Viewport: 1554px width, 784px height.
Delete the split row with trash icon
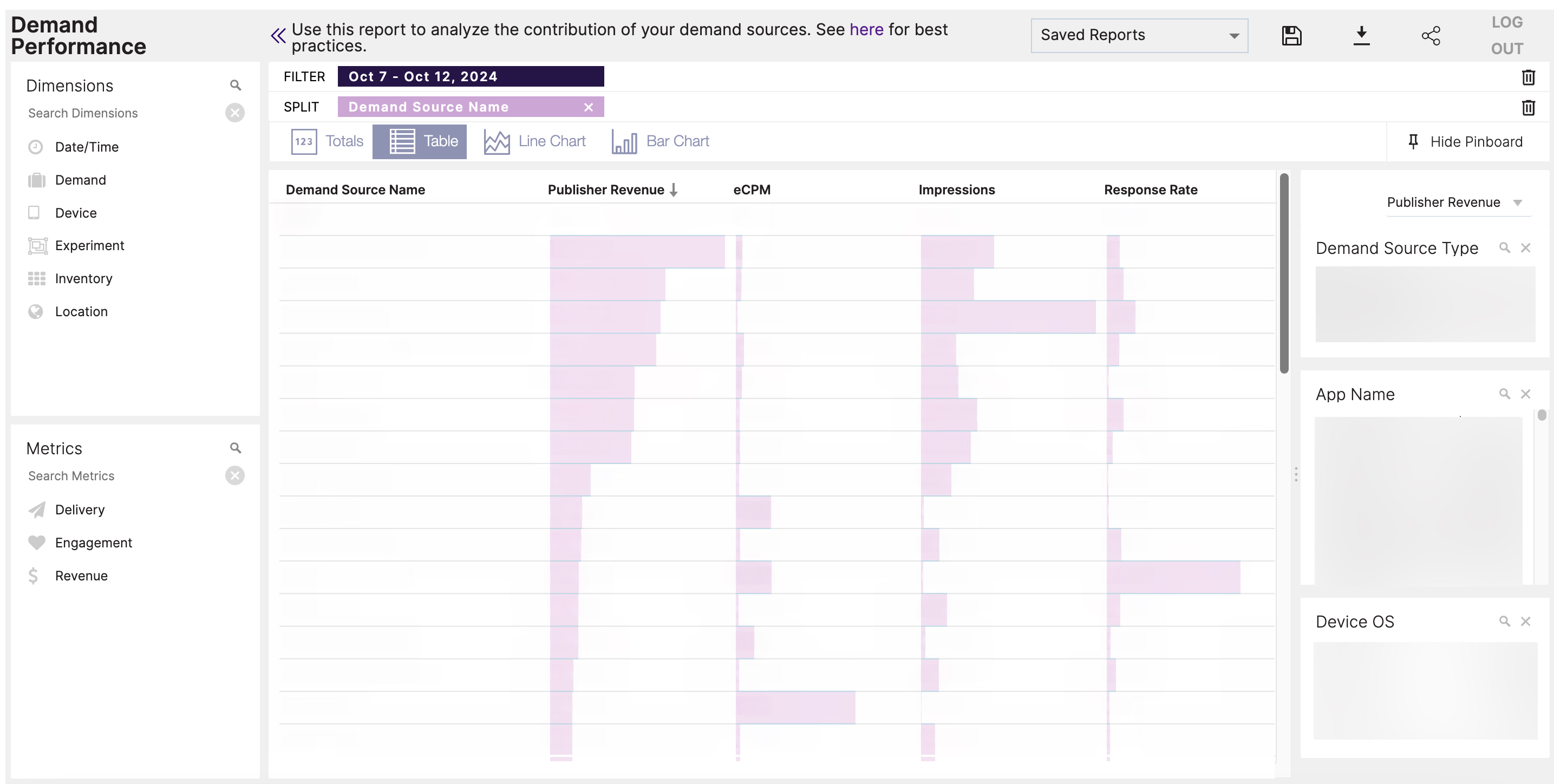tap(1528, 107)
